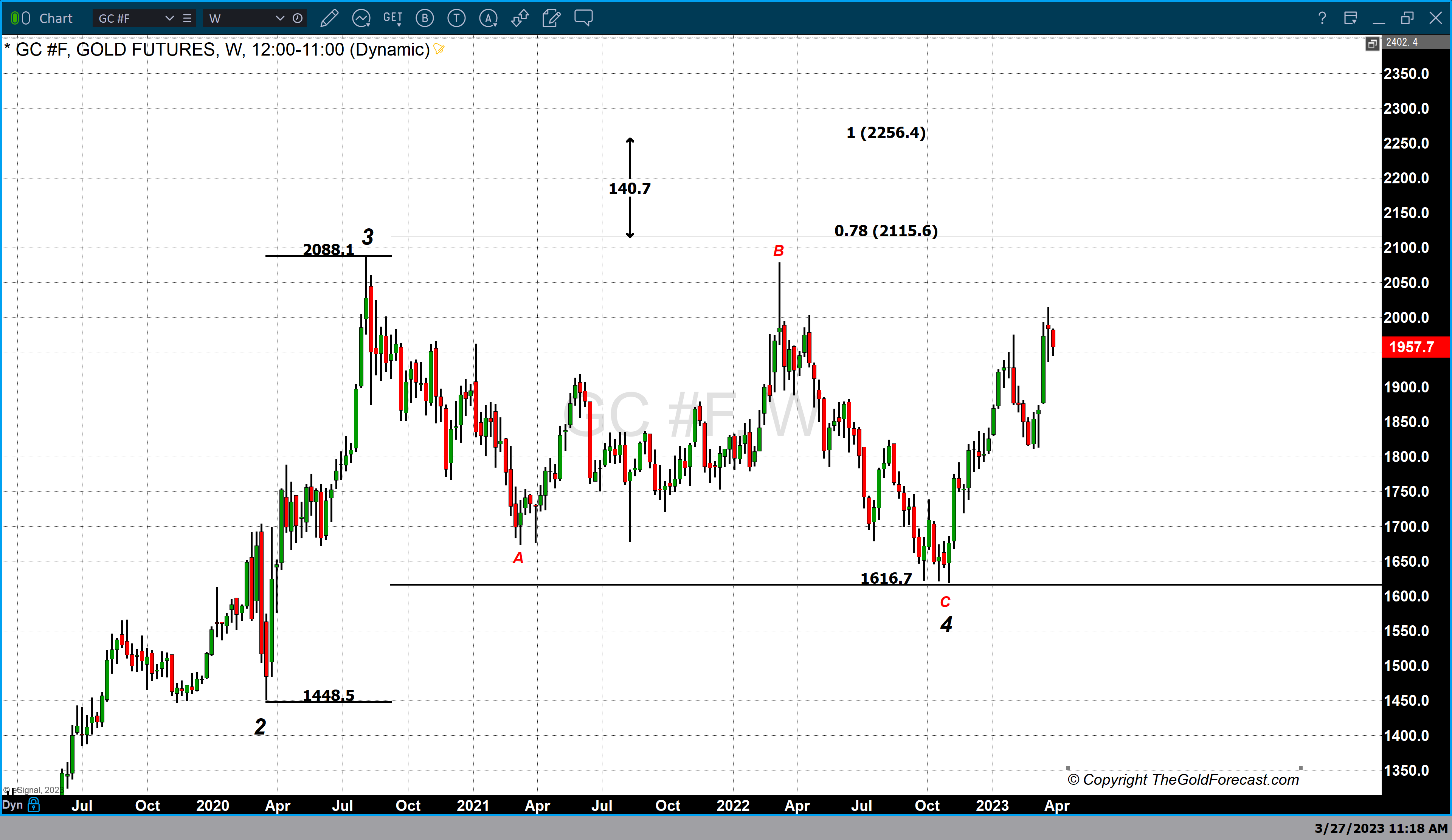
Task: Click the 0.78 (2115.6) Fibonacci level label
Action: tap(886, 231)
